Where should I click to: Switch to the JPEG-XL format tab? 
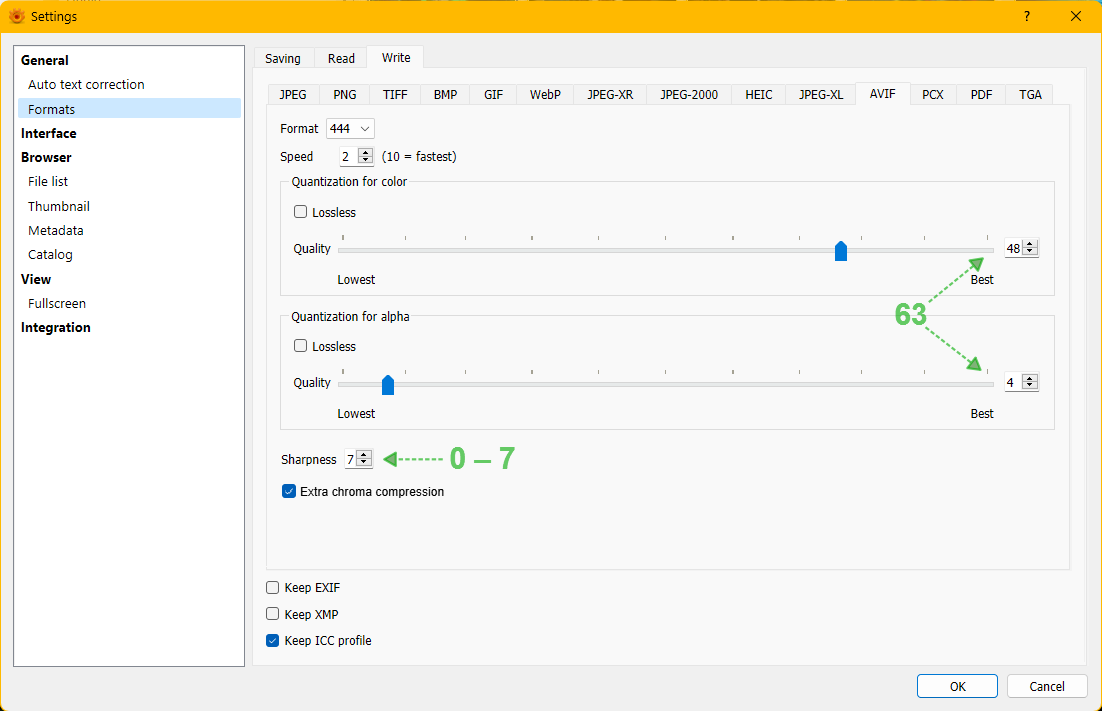pos(820,95)
